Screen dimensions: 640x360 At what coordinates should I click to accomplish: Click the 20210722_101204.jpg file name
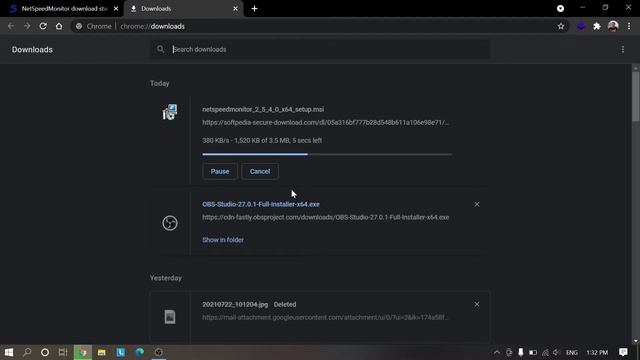click(235, 304)
